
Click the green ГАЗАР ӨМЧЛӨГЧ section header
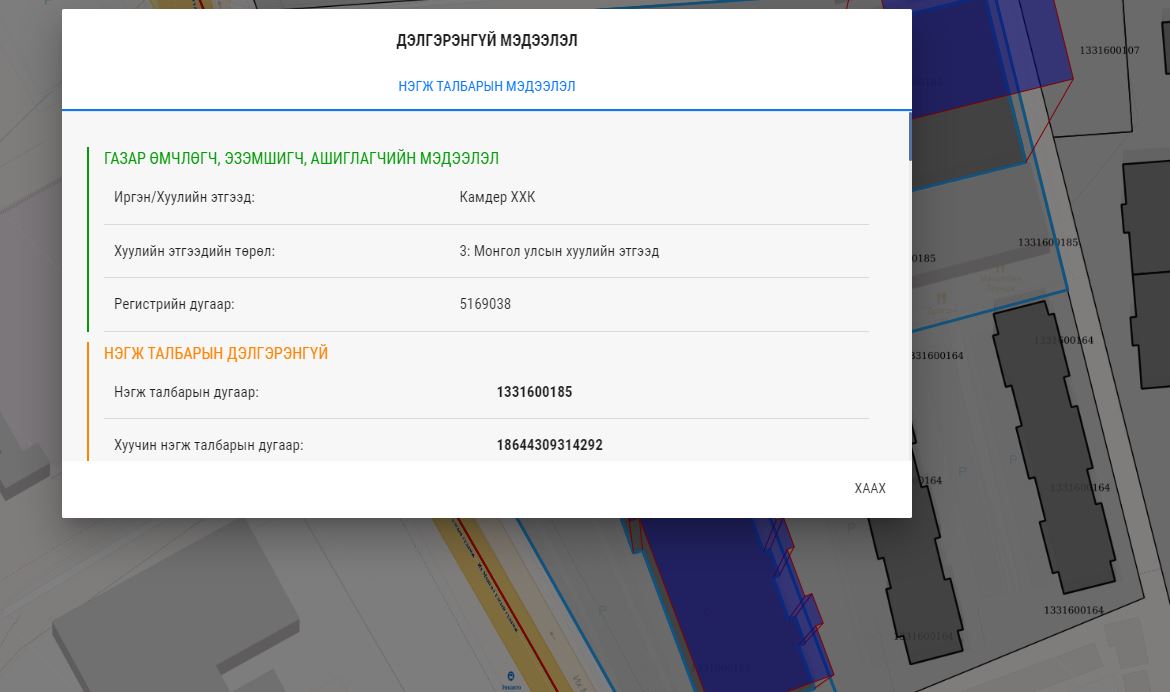point(301,158)
